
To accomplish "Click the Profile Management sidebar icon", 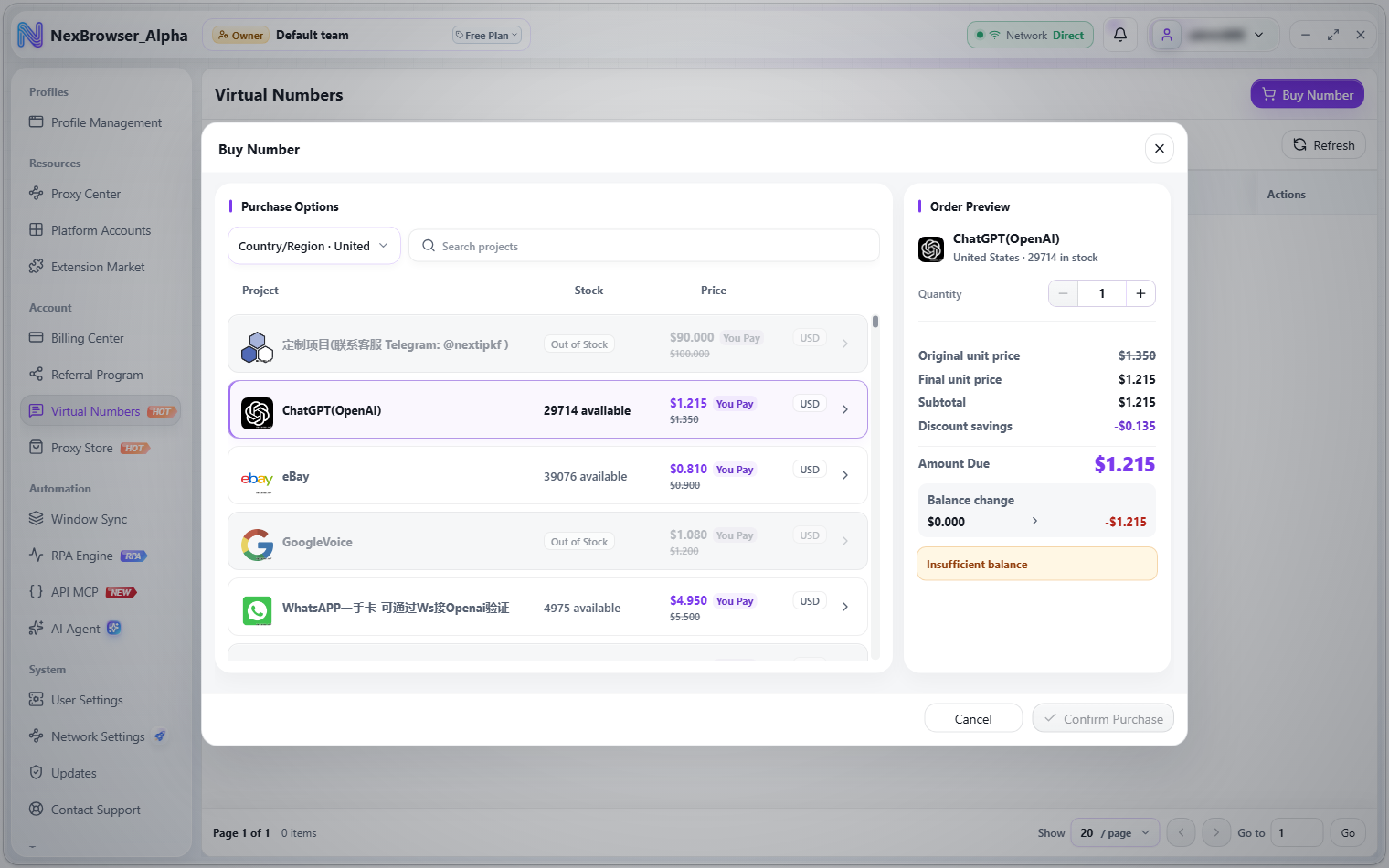I will (37, 122).
